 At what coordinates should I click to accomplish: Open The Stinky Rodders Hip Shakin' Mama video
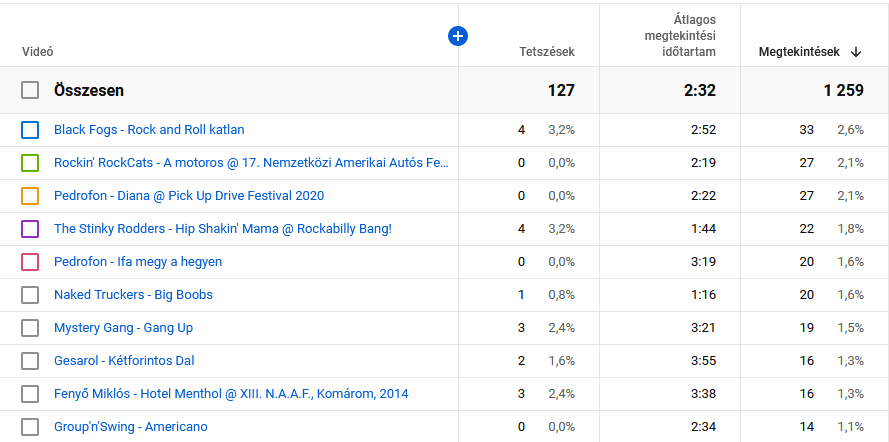[222, 229]
